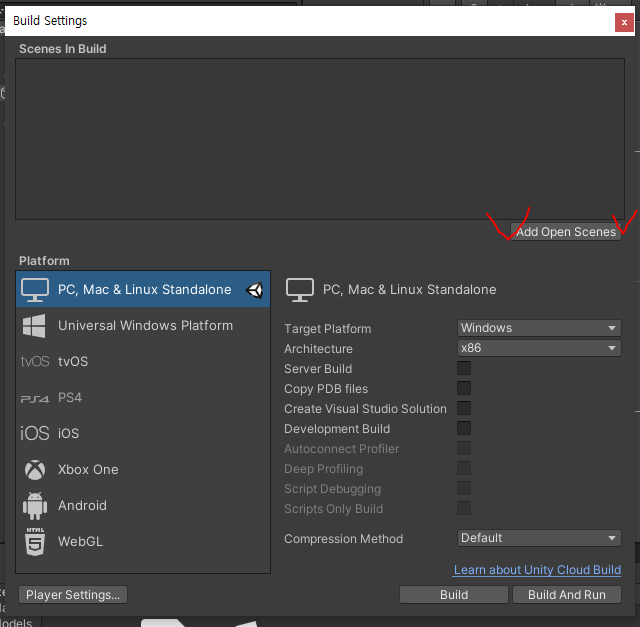Screen dimensions: 640x627
Task: Select the PS4 platform row text
Action: coord(70,398)
